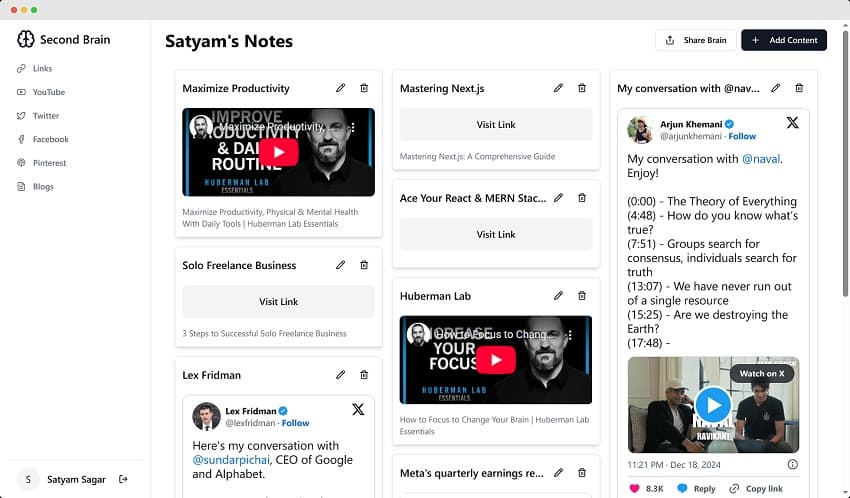
Task: Click the Second Brain logo icon
Action: [25, 39]
